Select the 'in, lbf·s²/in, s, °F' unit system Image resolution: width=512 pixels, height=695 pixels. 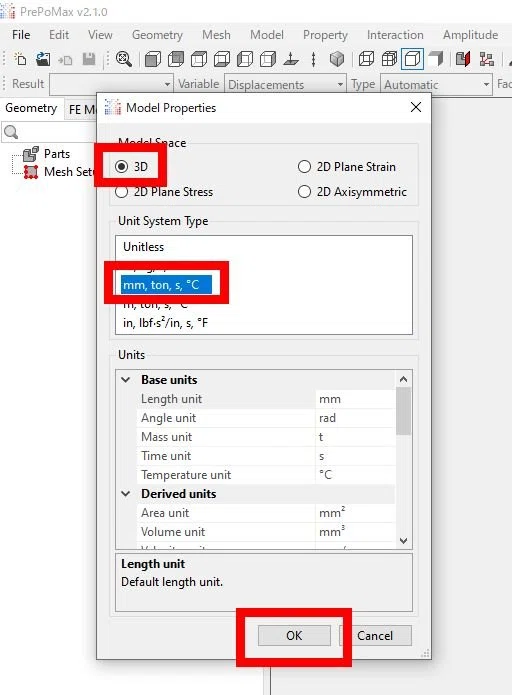click(x=165, y=323)
